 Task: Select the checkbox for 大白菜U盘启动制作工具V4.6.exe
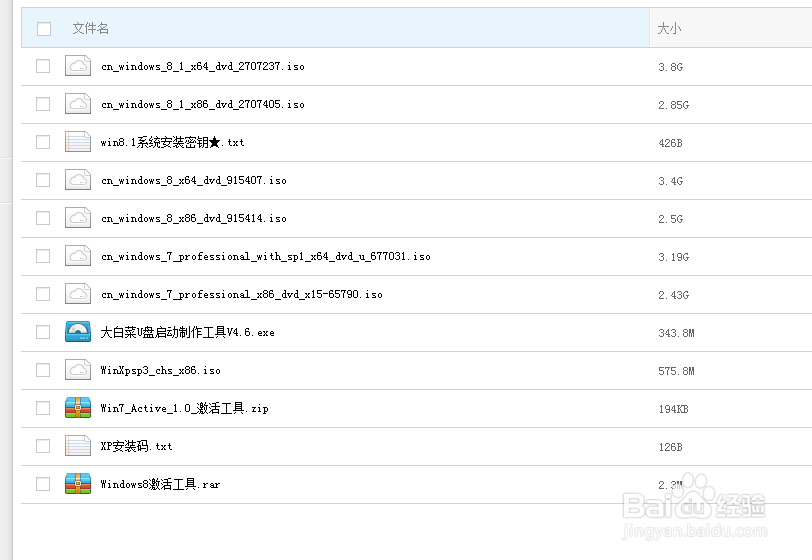coord(43,332)
